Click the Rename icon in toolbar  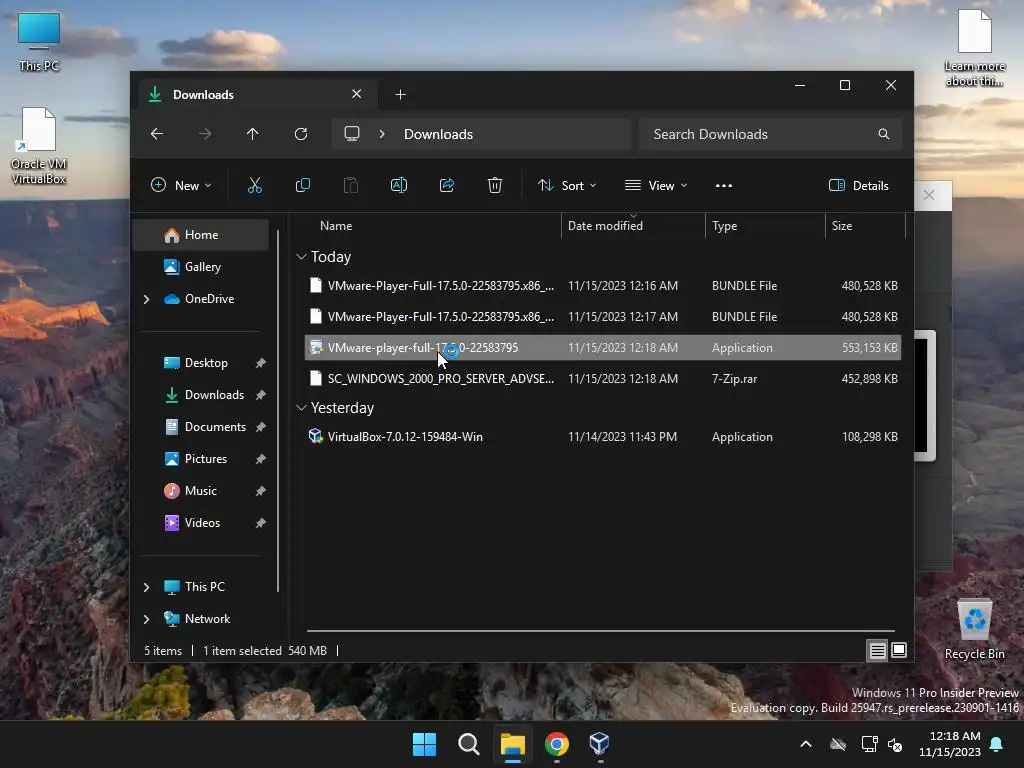pos(398,185)
